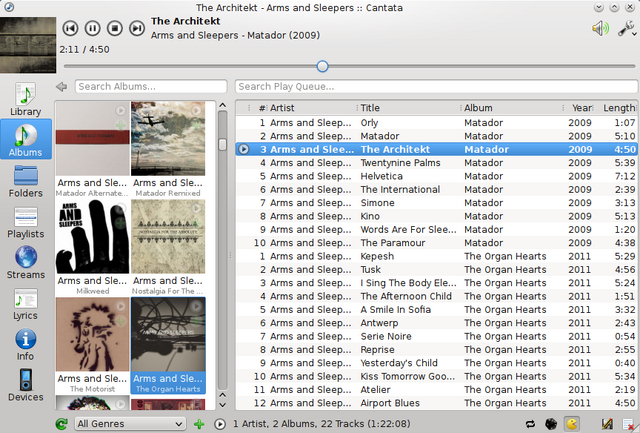This screenshot has height=433, width=640.
Task: Focus the Search Play Queue field
Action: tap(436, 87)
